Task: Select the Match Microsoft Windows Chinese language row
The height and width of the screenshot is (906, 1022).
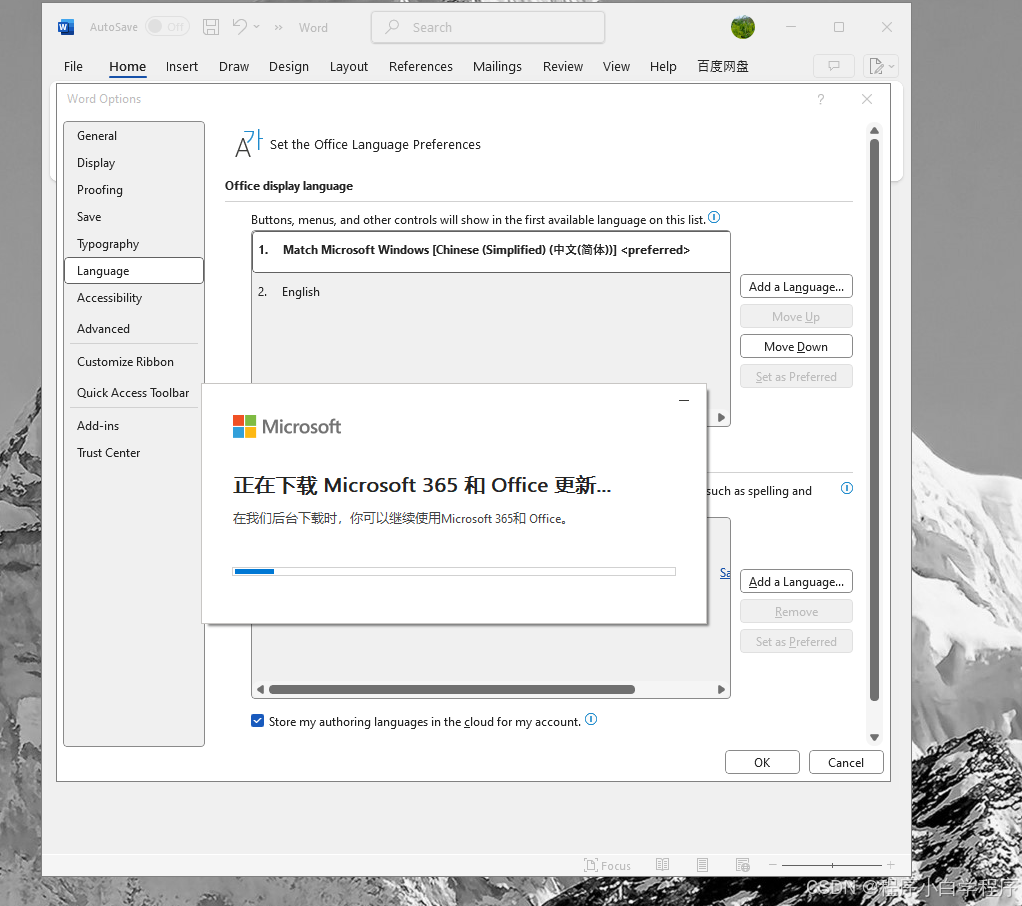Action: point(491,250)
